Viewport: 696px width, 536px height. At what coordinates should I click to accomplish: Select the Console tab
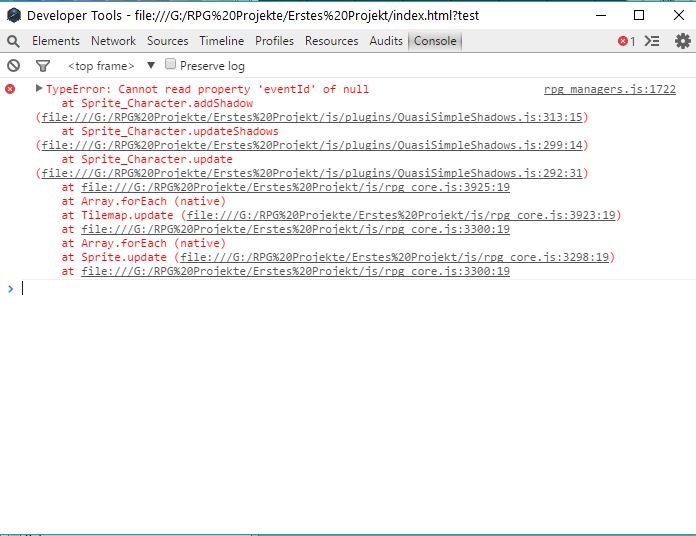[x=435, y=41]
